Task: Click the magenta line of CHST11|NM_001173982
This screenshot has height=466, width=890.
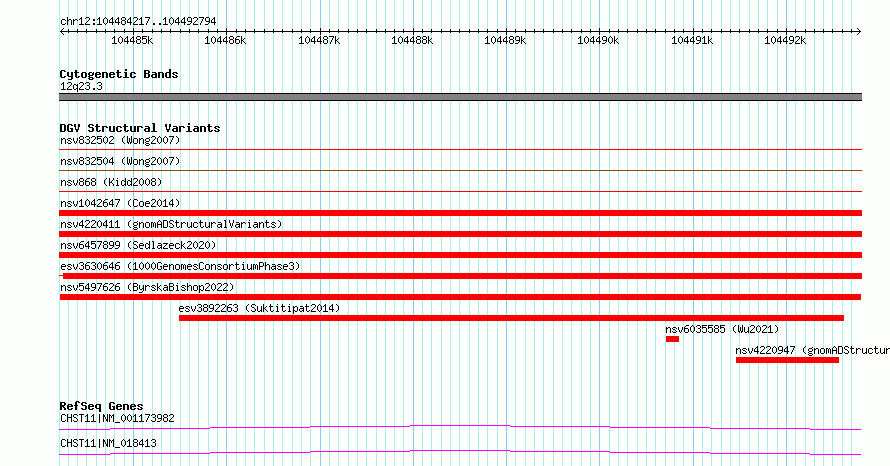Action: click(460, 427)
